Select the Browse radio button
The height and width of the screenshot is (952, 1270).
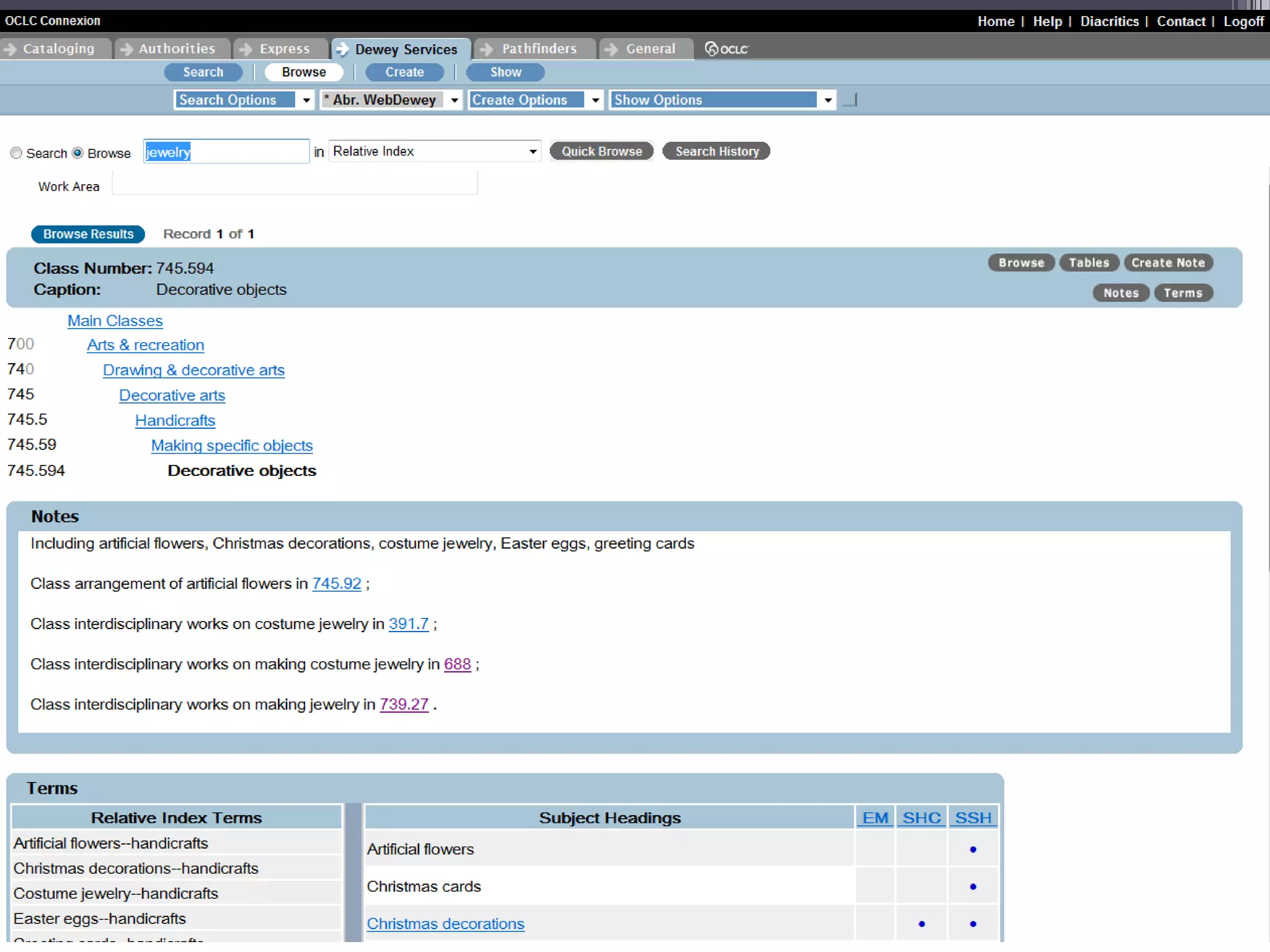tap(78, 153)
